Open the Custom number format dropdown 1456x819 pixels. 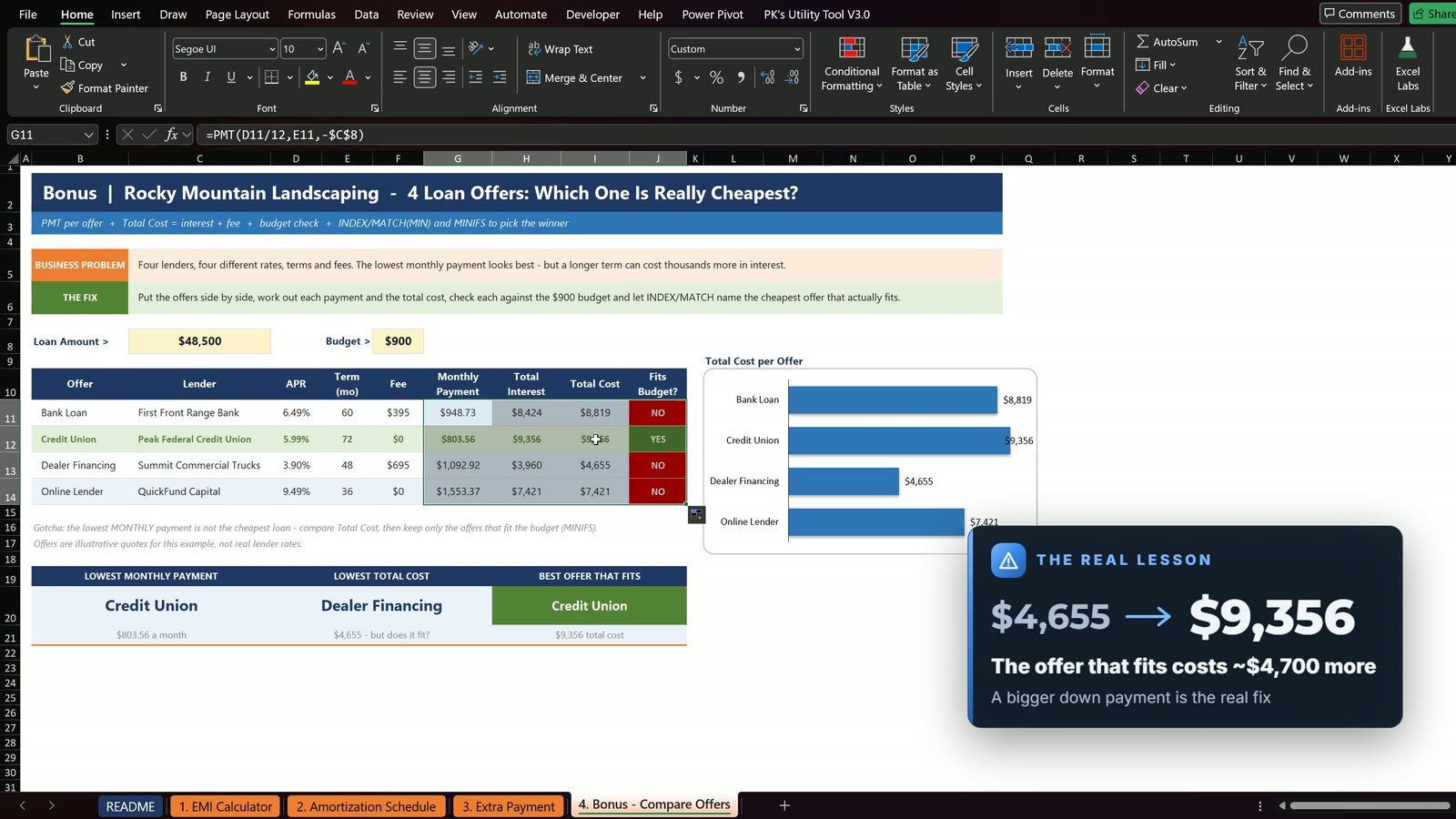pyautogui.click(x=797, y=49)
